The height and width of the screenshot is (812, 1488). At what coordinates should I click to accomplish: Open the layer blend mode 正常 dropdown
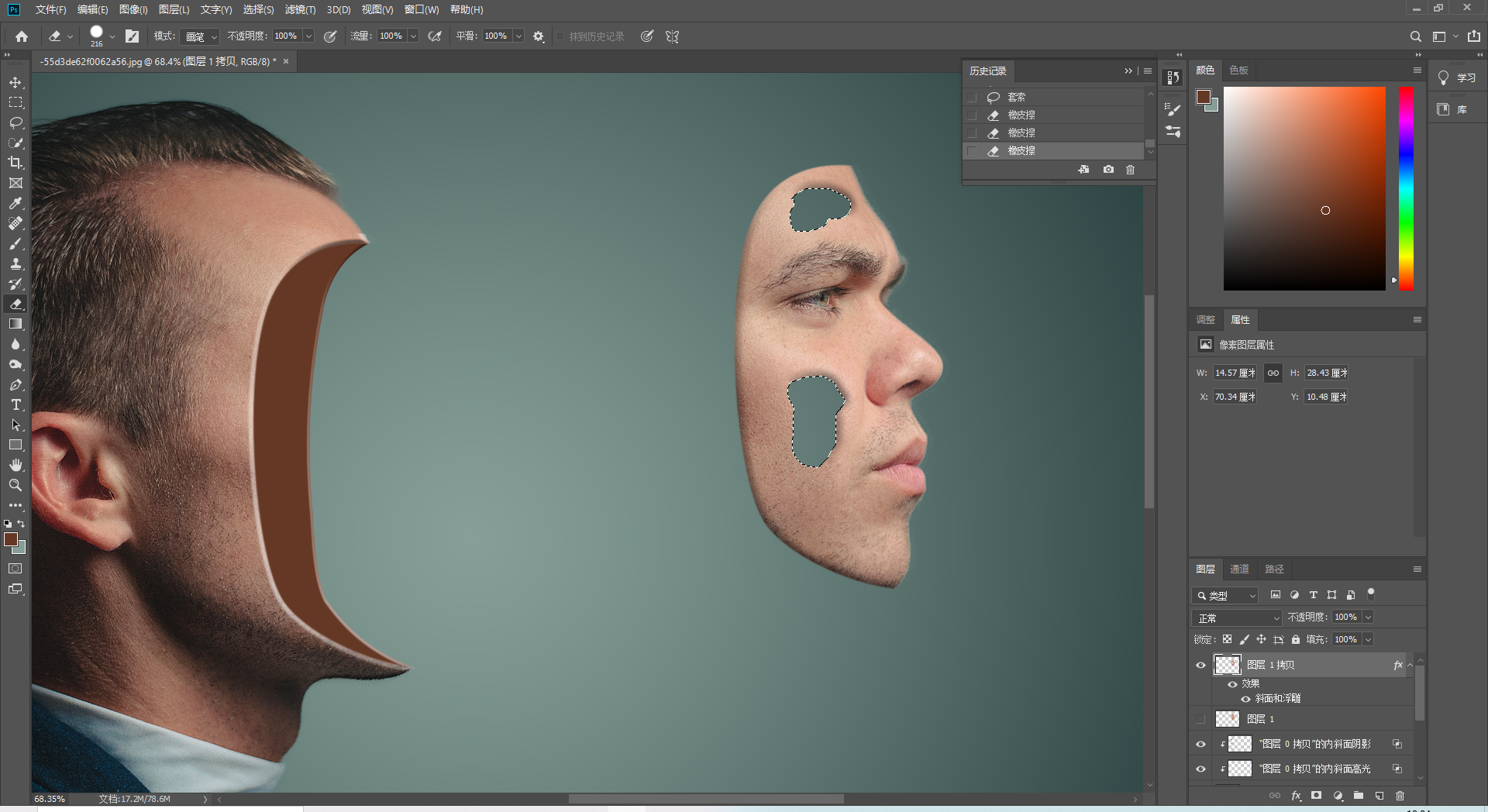[1237, 618]
